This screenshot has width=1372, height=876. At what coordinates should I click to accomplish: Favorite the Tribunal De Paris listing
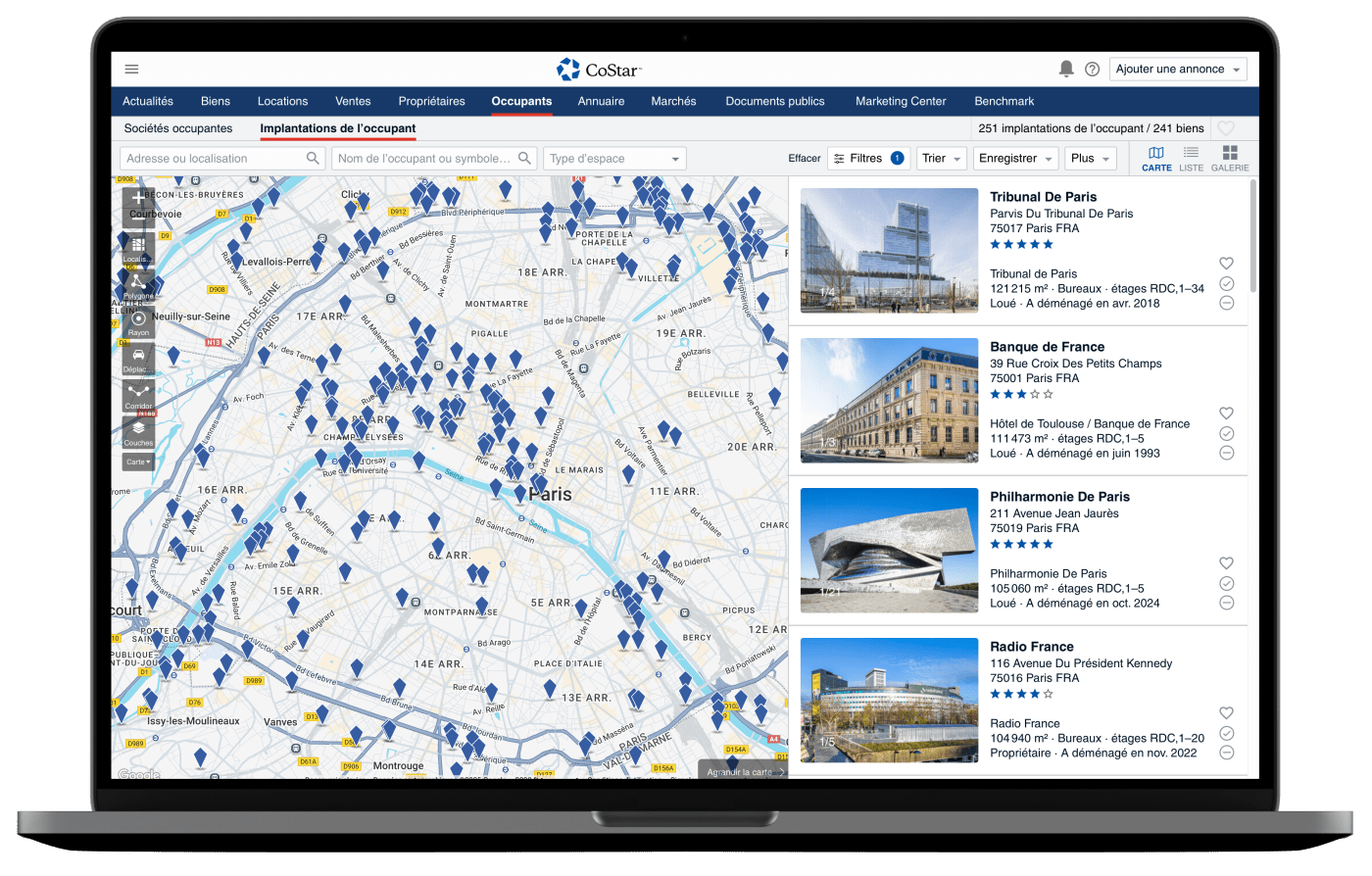click(x=1226, y=264)
